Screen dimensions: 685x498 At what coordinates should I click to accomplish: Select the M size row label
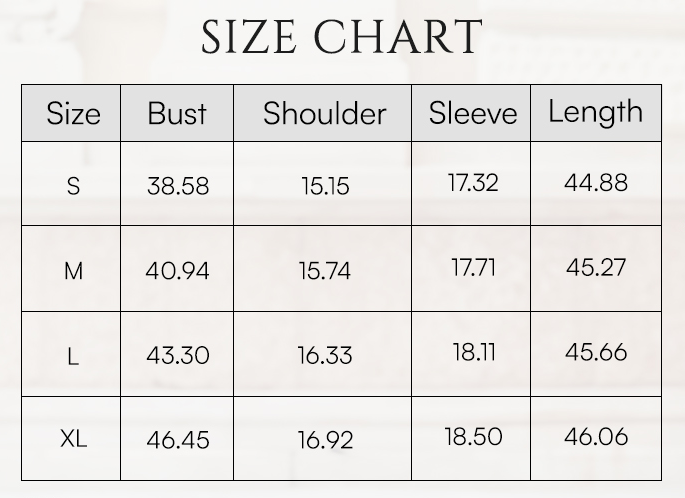click(x=73, y=270)
